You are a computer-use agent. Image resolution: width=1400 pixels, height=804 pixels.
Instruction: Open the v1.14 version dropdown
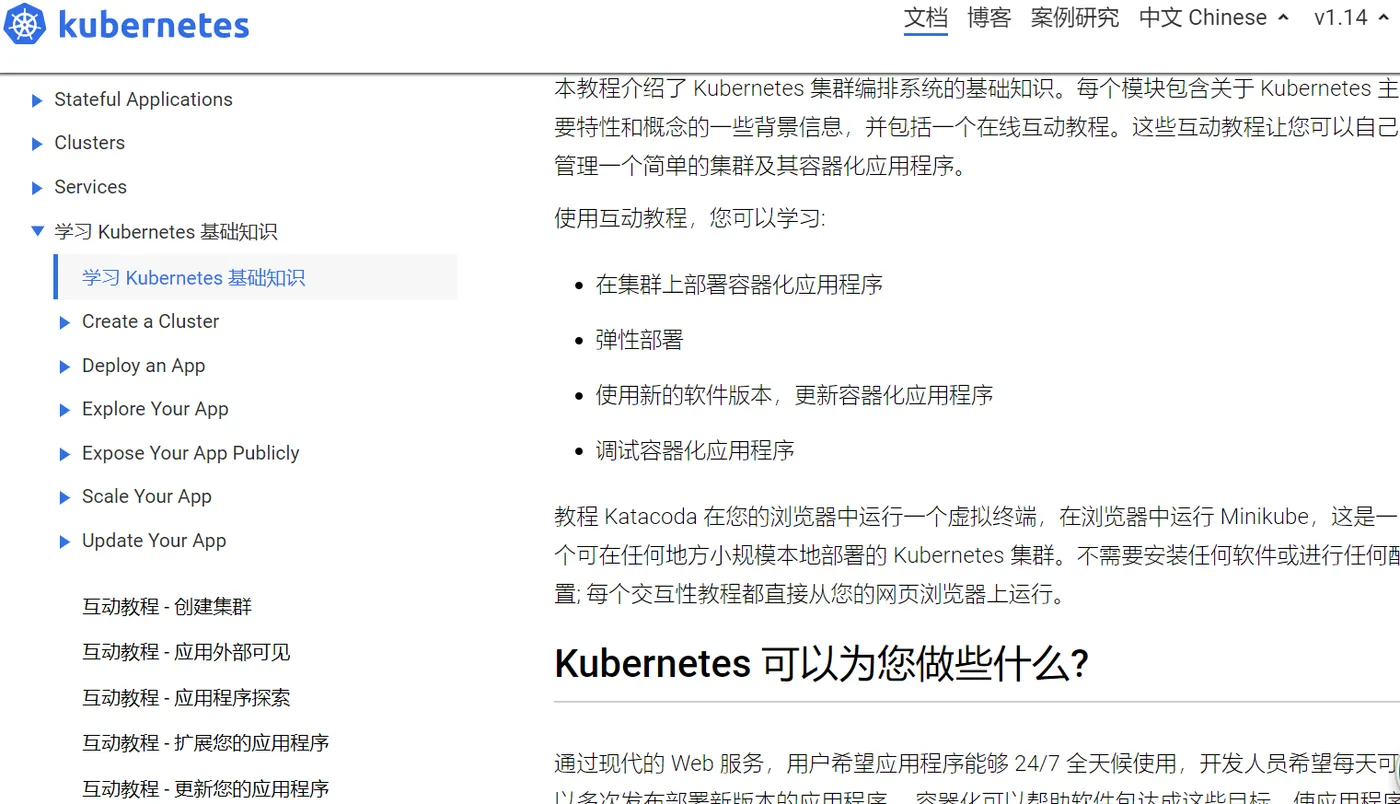(x=1354, y=18)
